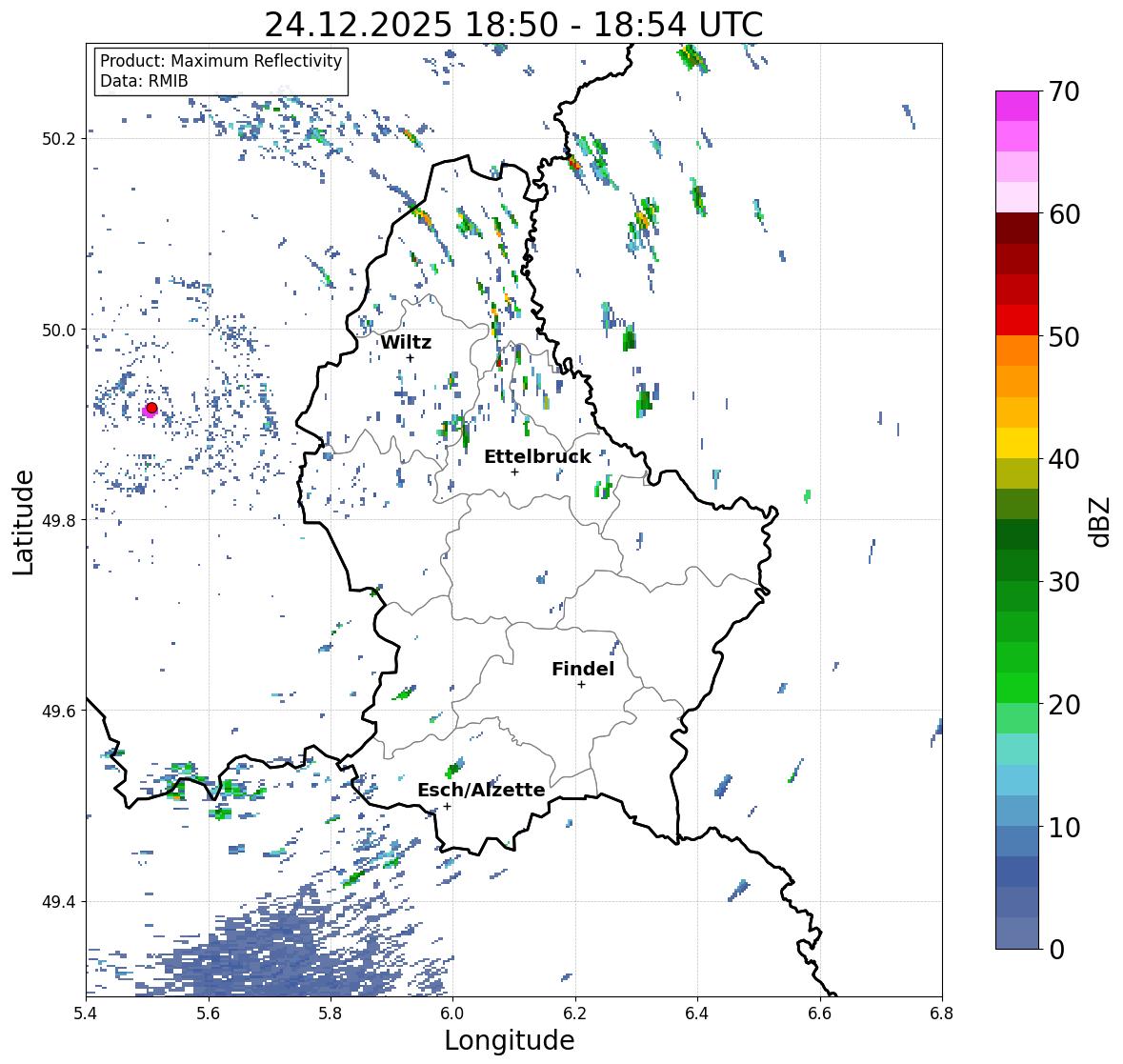Click the yellow colorbar segment above 40
Viewport: 1123px width, 1064px height.
pyautogui.click(x=1017, y=443)
